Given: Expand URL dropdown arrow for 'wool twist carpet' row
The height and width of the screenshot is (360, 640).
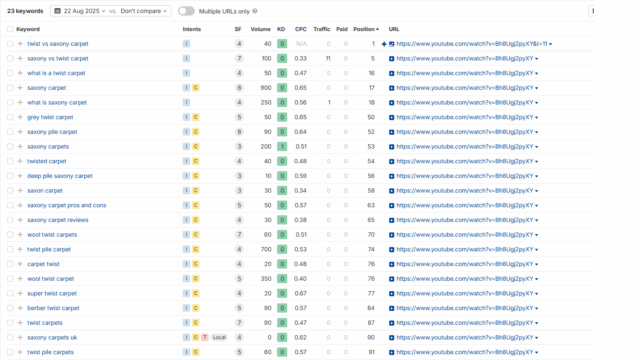Looking at the screenshot, I should (x=536, y=279).
